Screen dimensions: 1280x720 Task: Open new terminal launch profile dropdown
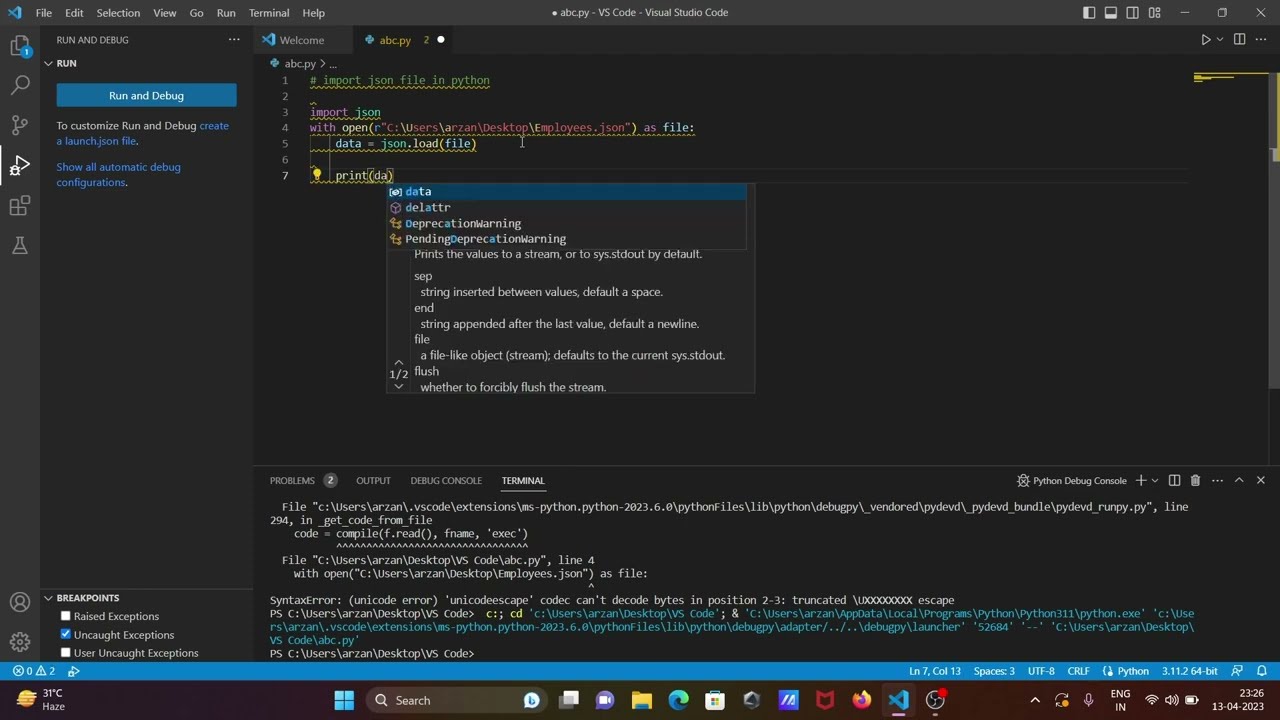(1154, 480)
